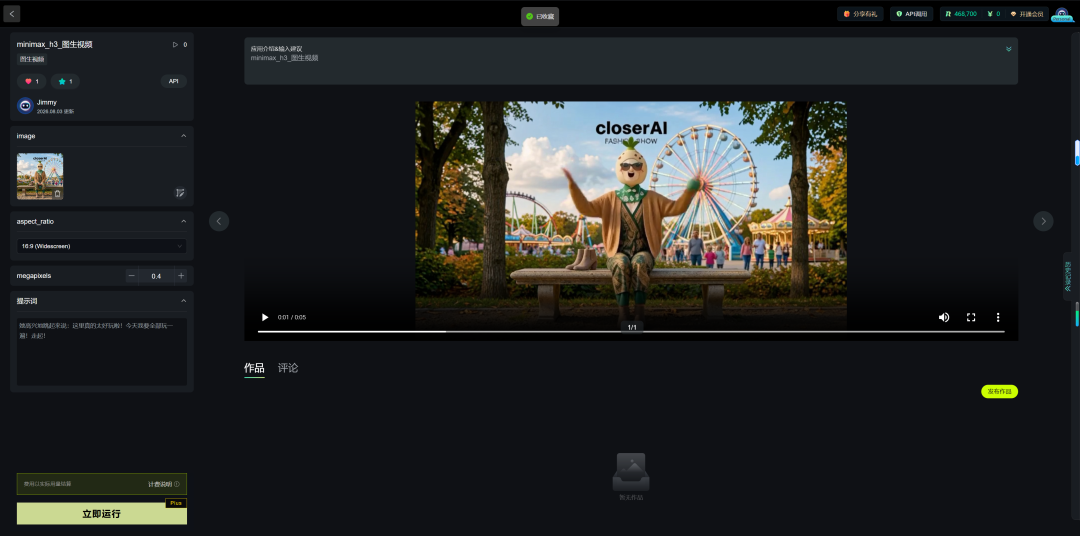Mute the video volume
The height and width of the screenshot is (536, 1080).
pyautogui.click(x=944, y=317)
